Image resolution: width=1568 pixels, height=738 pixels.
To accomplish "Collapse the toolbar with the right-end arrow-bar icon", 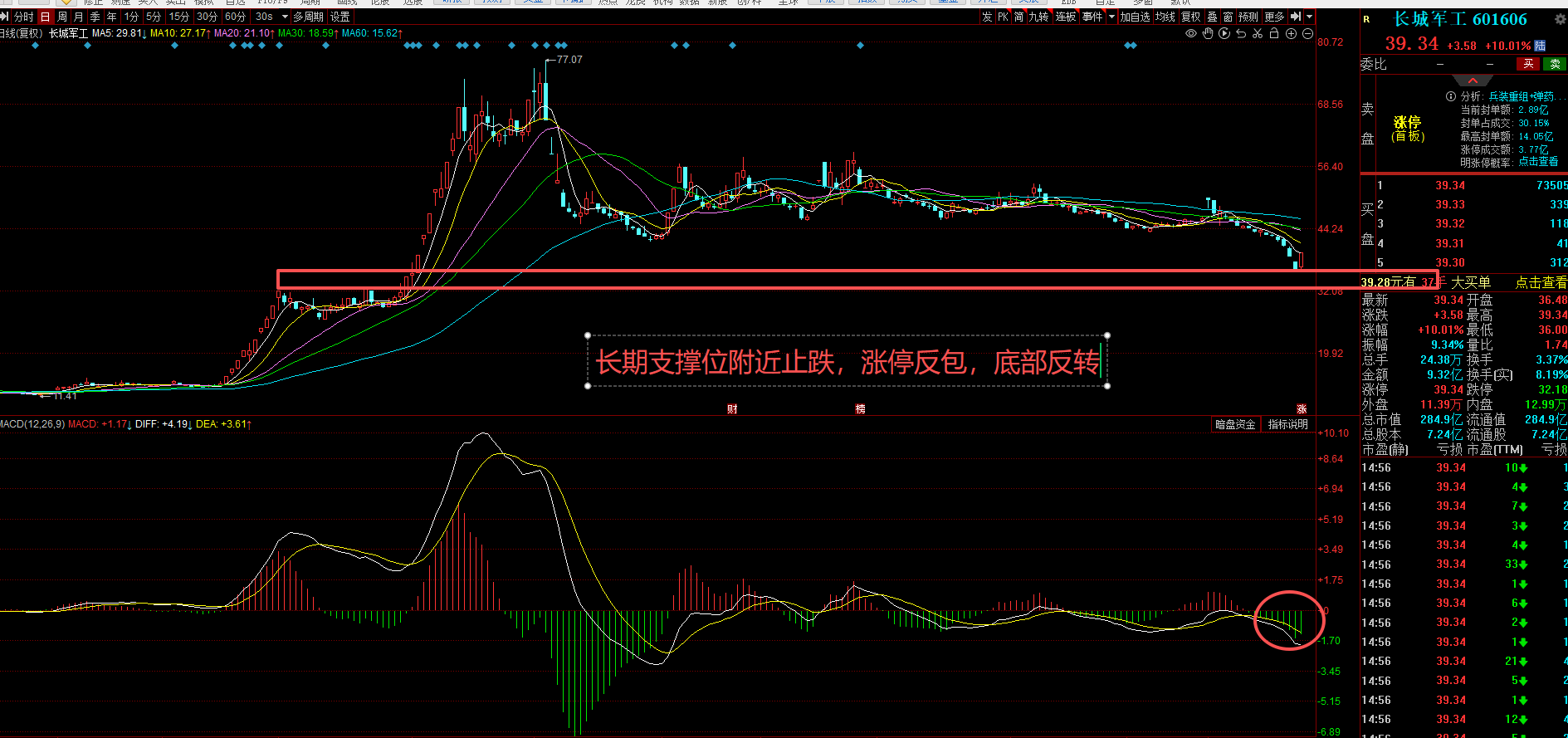I will (1296, 17).
